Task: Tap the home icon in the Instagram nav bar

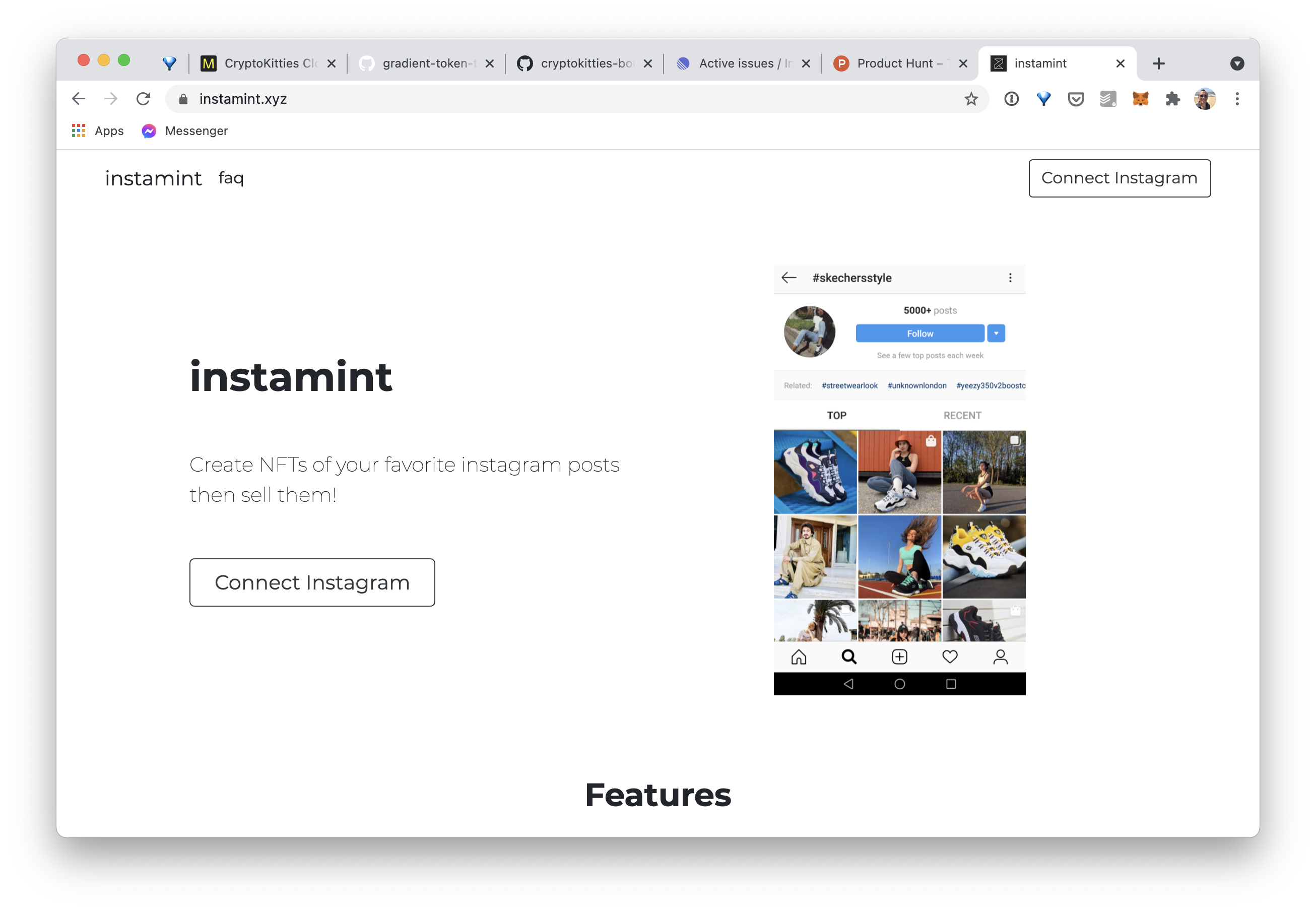Action: 798,657
